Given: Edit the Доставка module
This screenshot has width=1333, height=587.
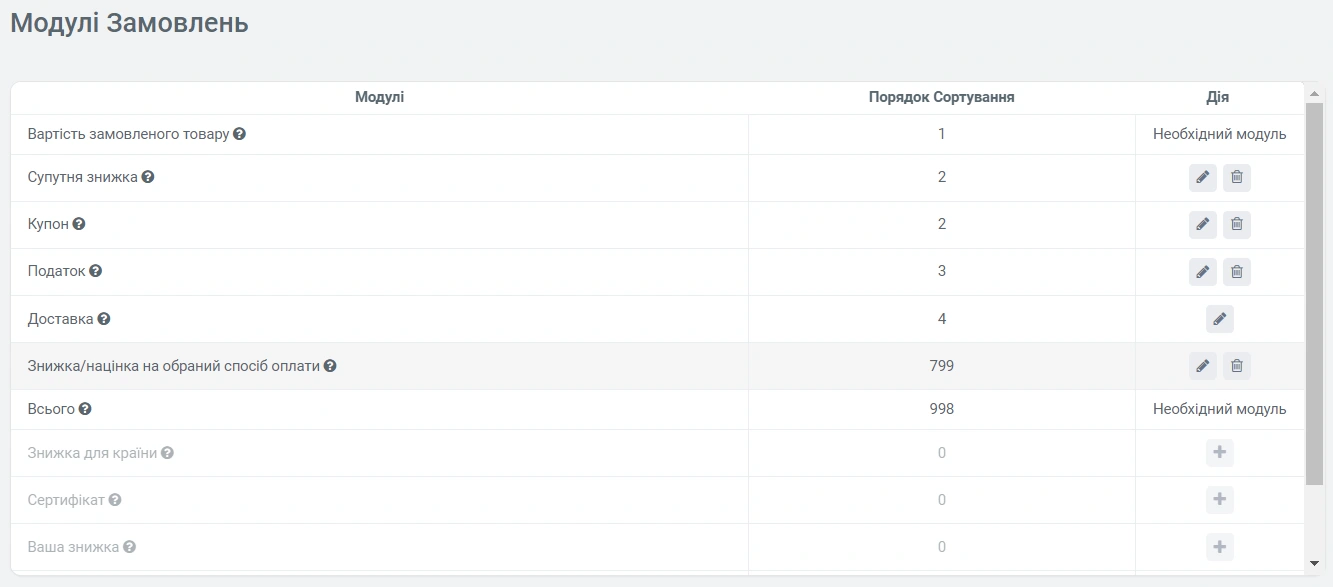Looking at the screenshot, I should [x=1220, y=319].
